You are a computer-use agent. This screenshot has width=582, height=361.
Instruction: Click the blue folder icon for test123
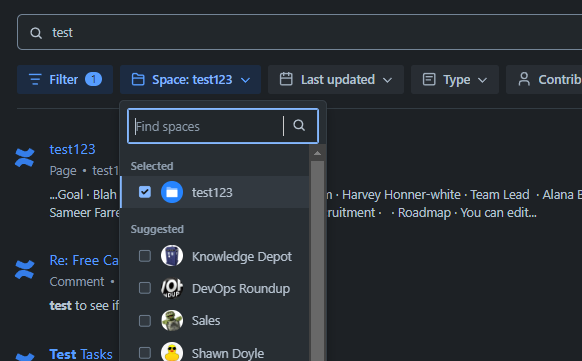(172, 192)
